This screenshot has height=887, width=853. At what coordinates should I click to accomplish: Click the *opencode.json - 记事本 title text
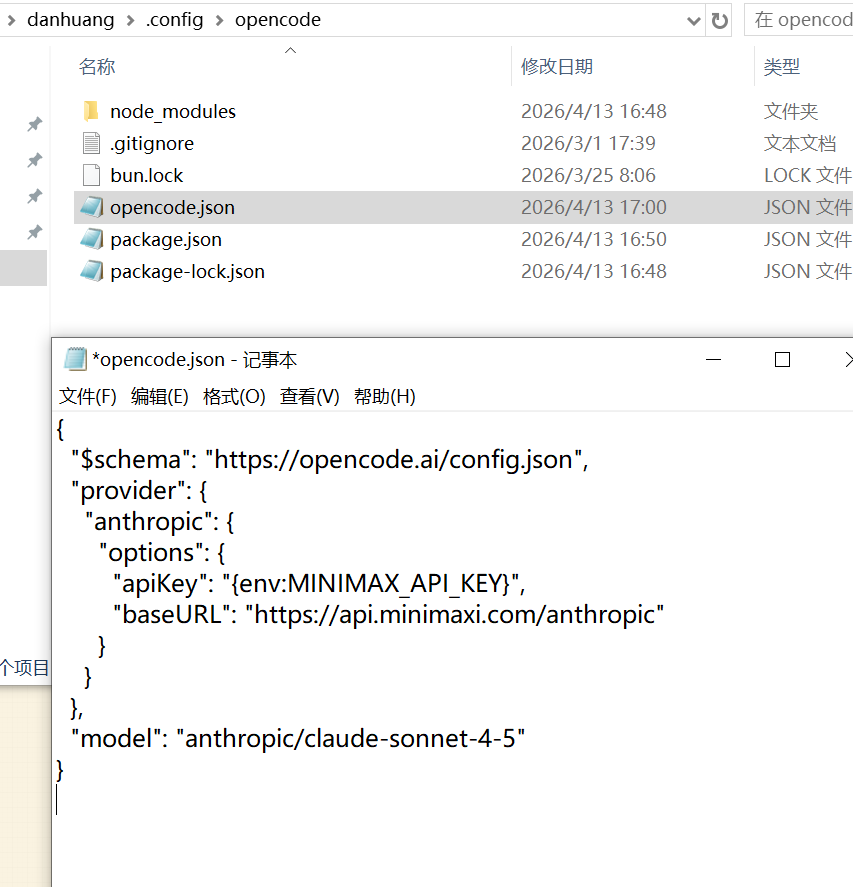coord(195,360)
